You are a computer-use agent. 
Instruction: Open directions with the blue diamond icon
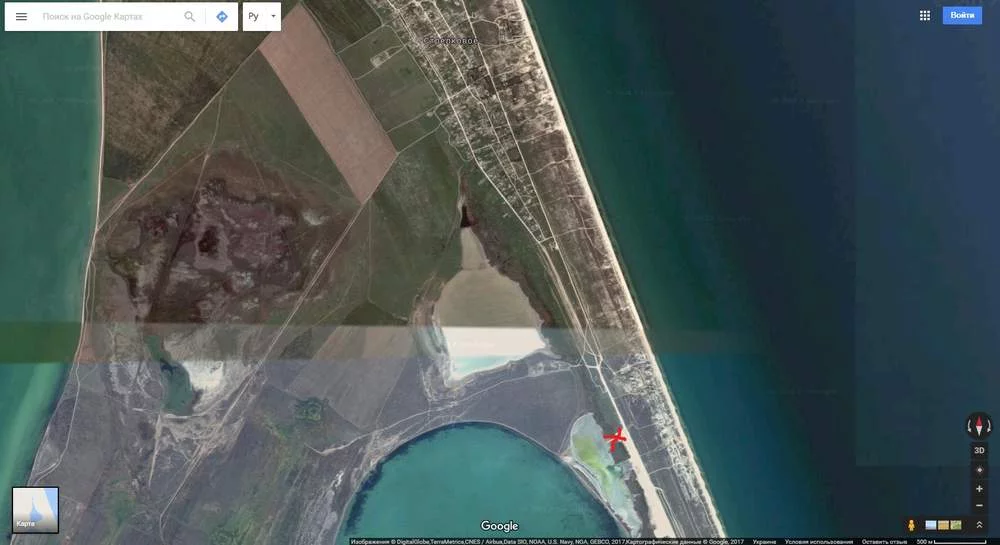[222, 17]
